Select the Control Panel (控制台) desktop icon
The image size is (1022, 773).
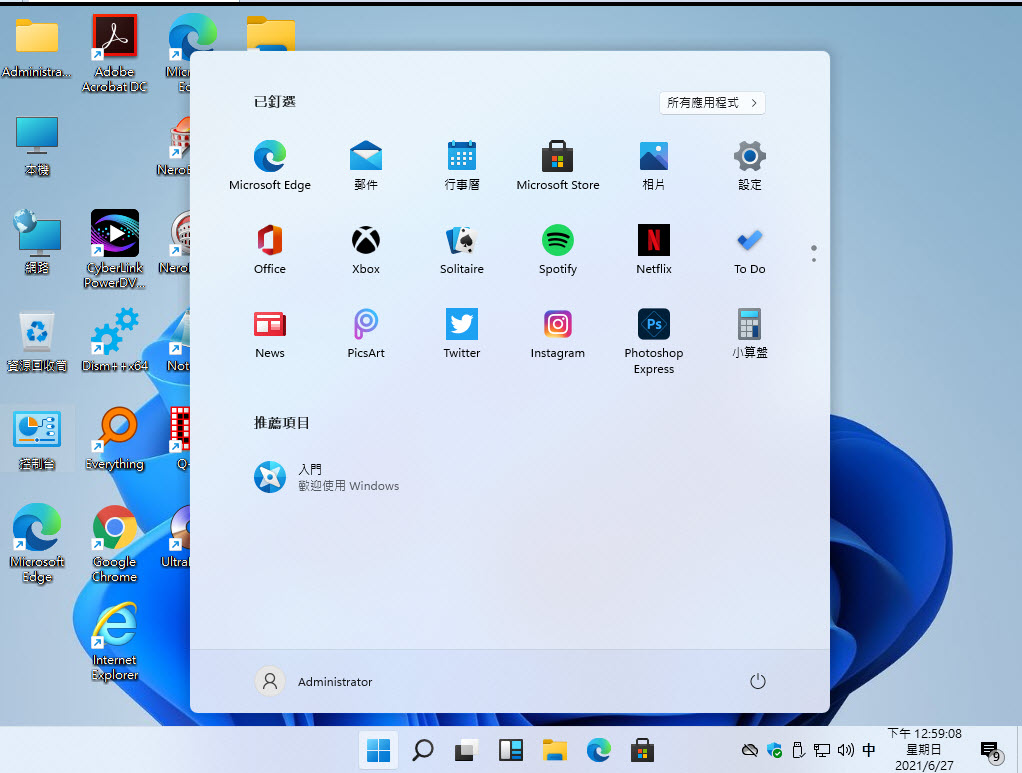point(37,439)
